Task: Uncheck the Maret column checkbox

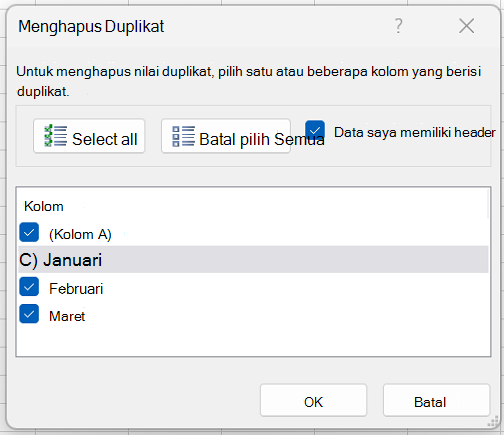Action: tap(29, 314)
